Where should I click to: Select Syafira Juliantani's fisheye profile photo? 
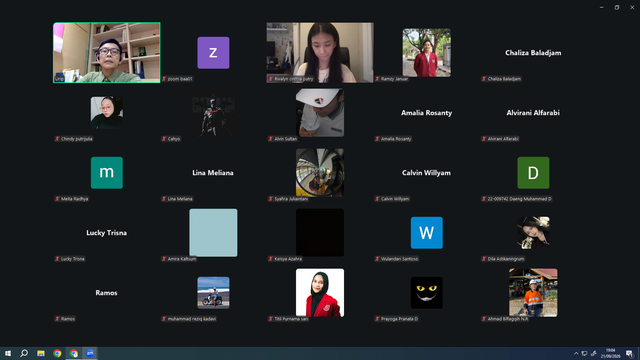[320, 173]
